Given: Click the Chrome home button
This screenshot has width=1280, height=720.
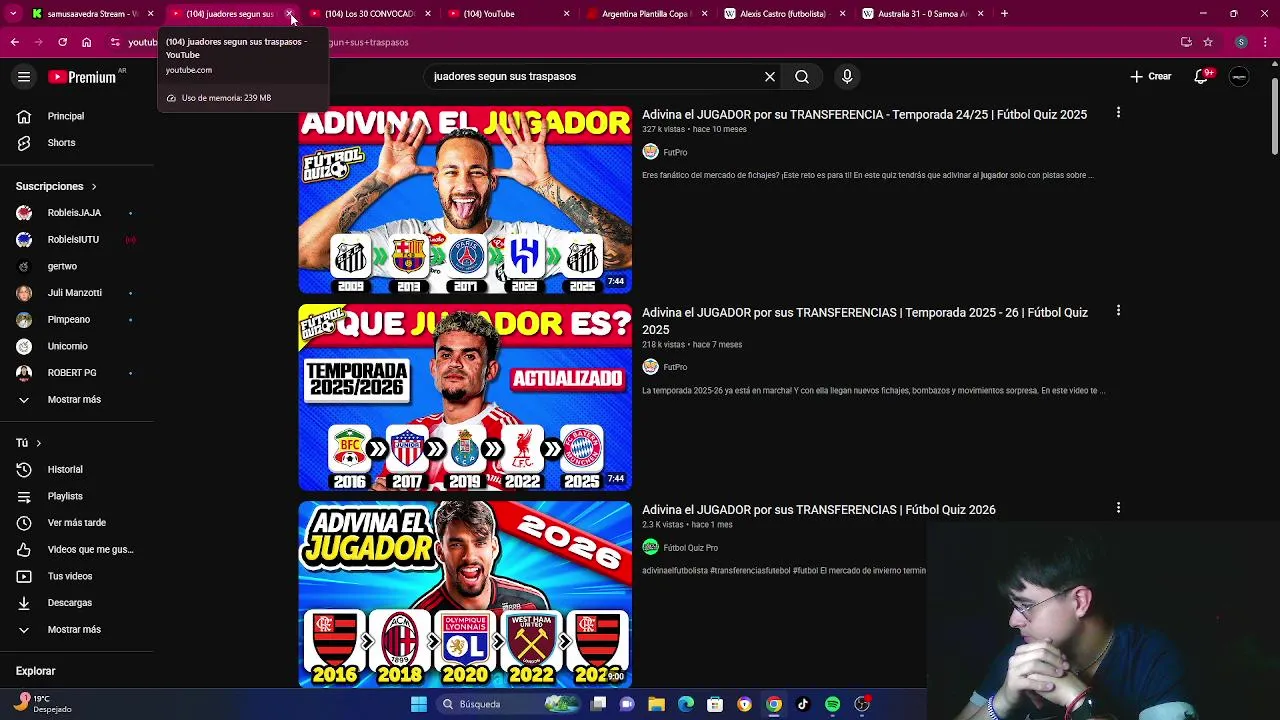Looking at the screenshot, I should click(87, 42).
